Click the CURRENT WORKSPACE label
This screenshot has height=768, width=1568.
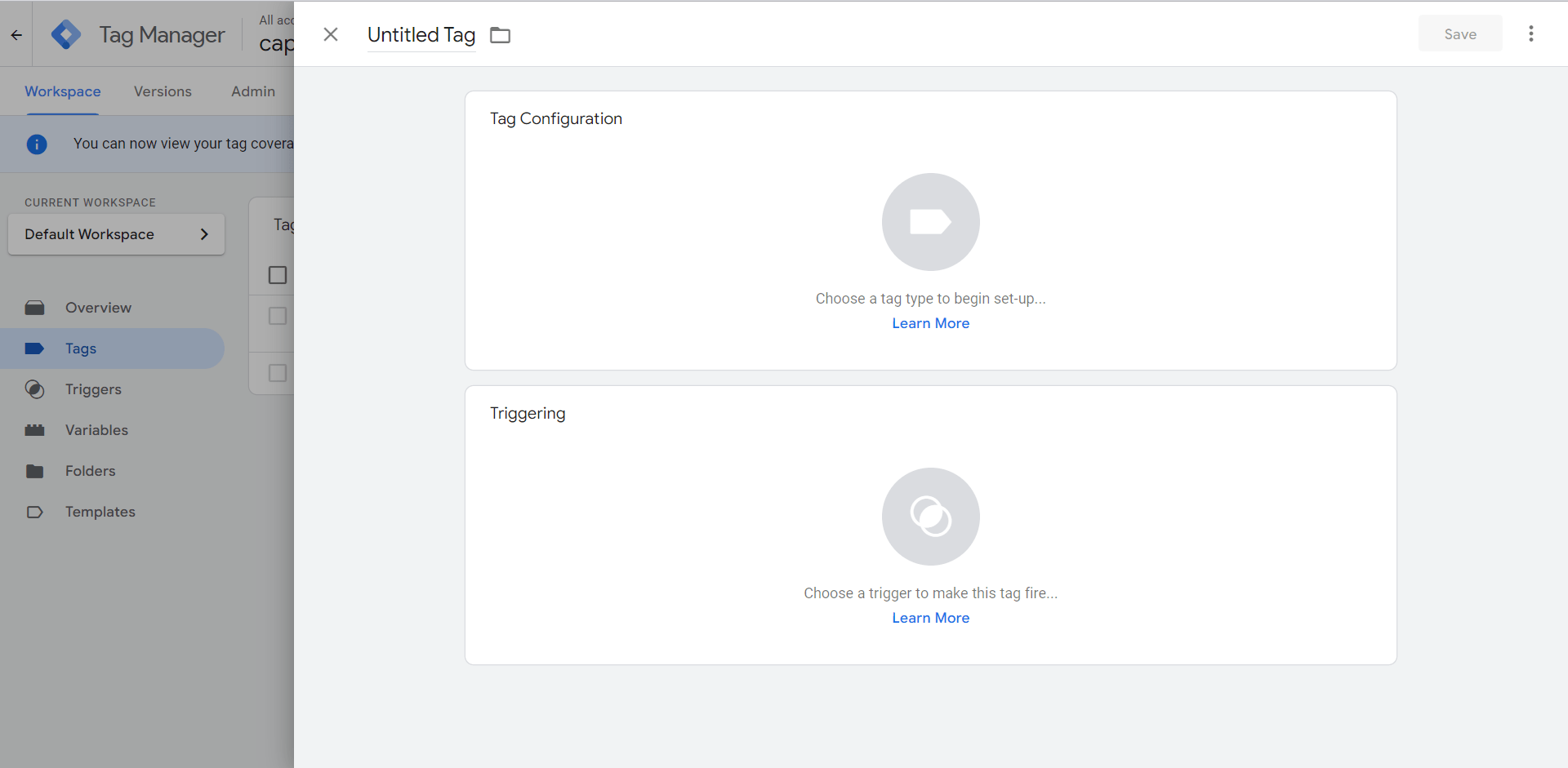click(x=90, y=202)
